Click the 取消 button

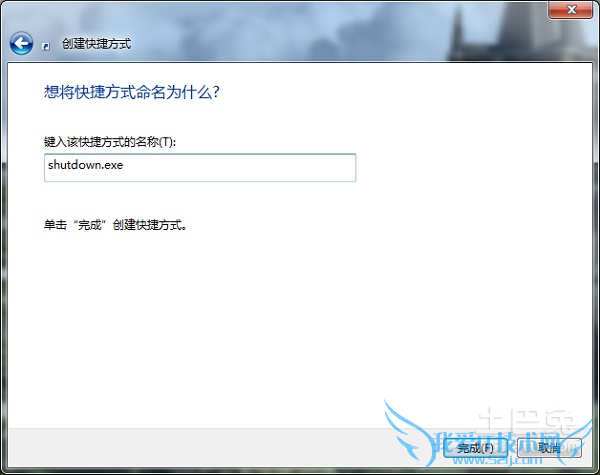coord(549,447)
